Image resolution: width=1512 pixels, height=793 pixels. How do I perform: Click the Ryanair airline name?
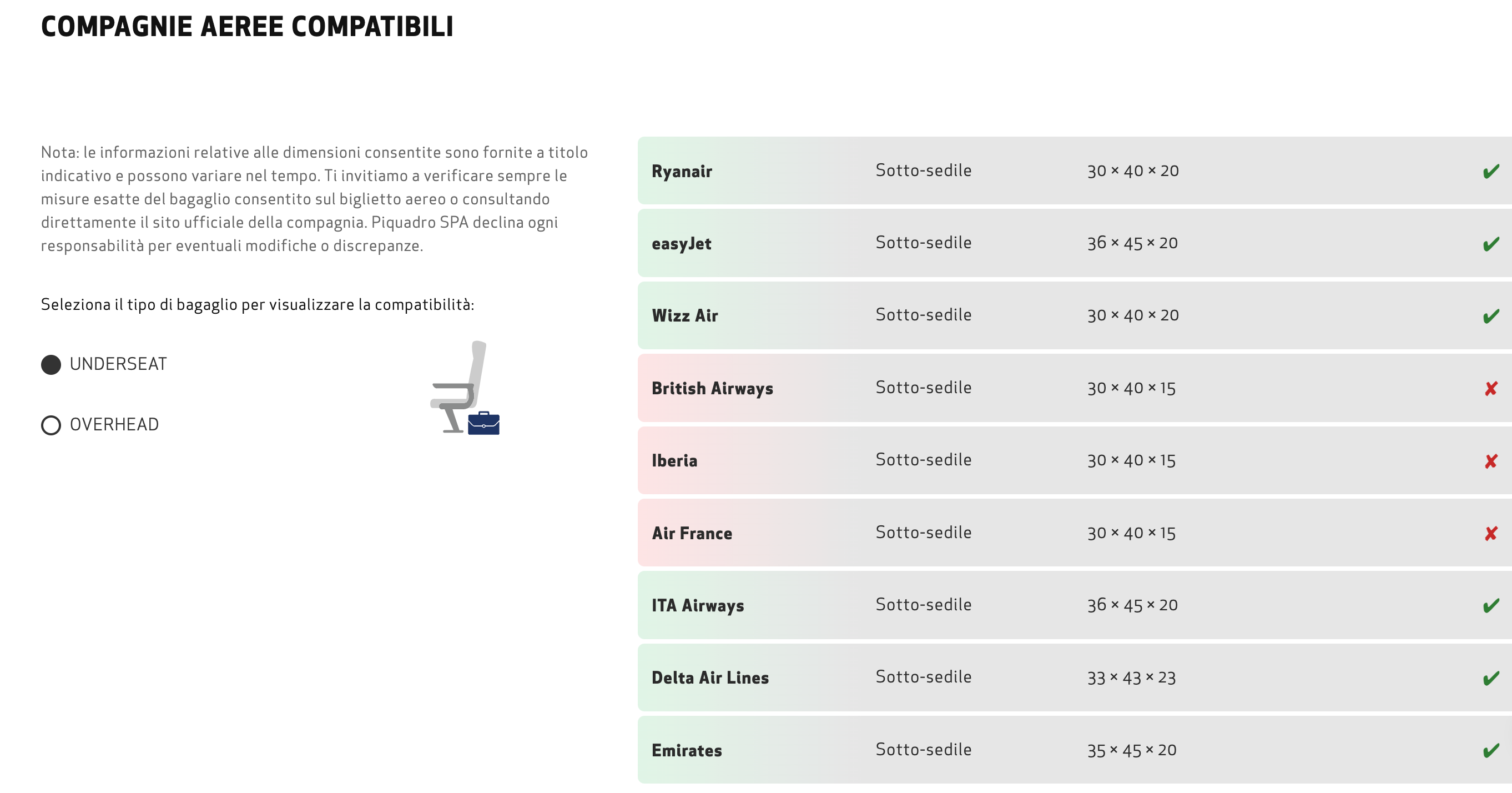tap(682, 172)
